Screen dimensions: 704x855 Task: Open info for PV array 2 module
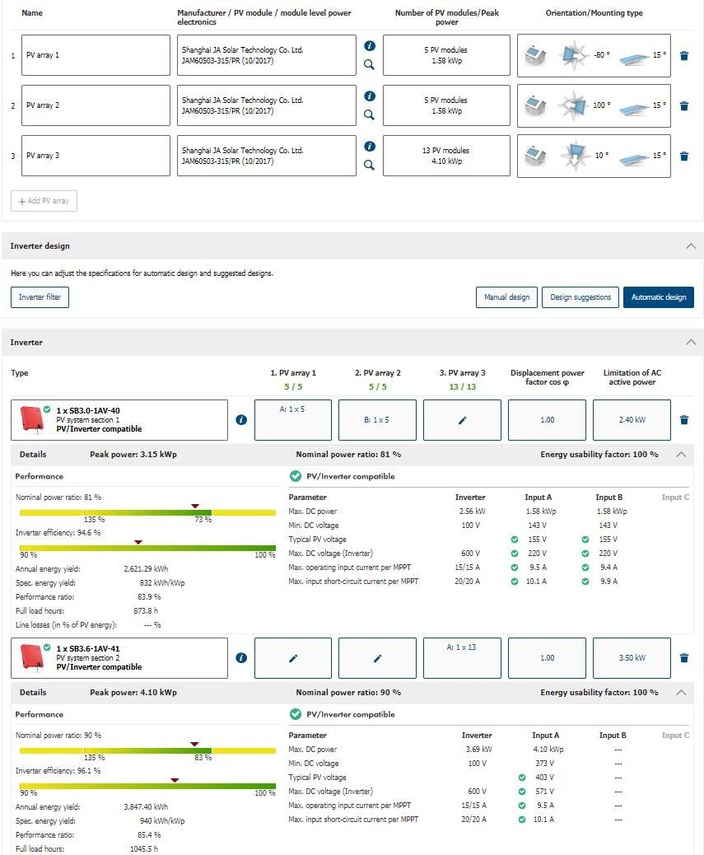point(369,96)
